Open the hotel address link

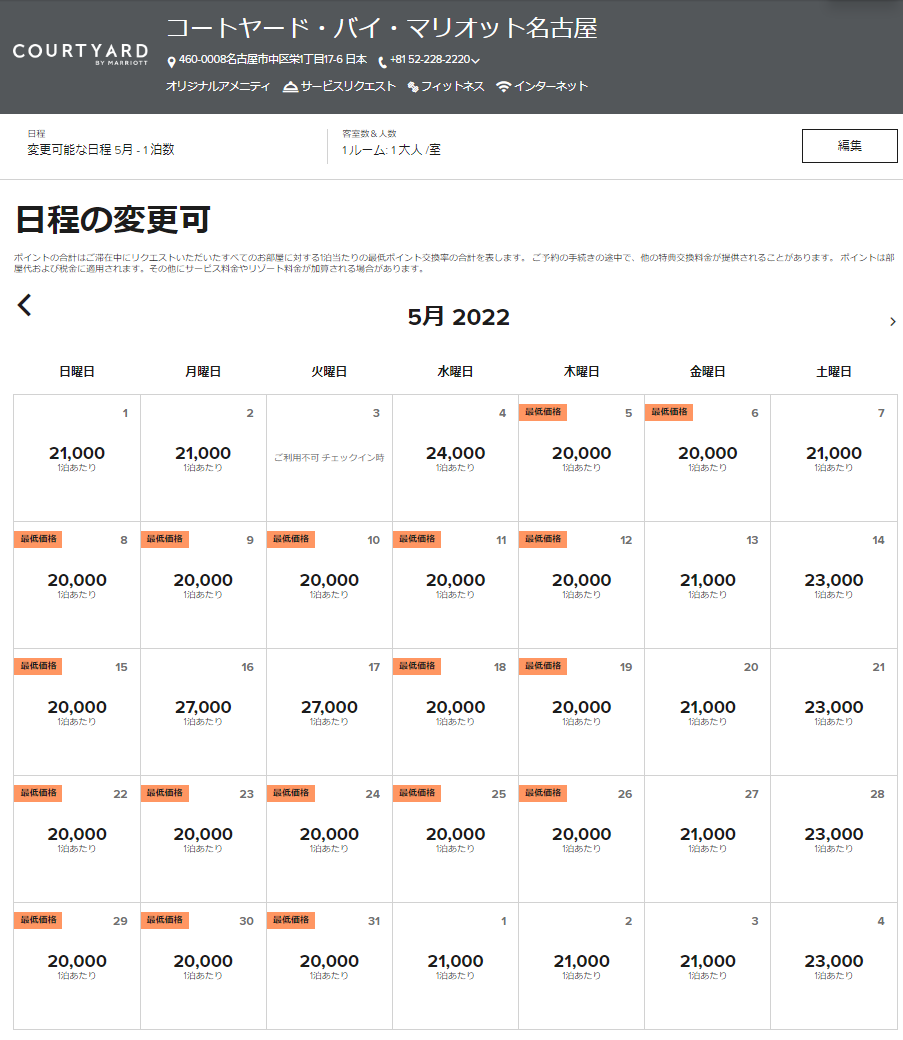coord(272,60)
